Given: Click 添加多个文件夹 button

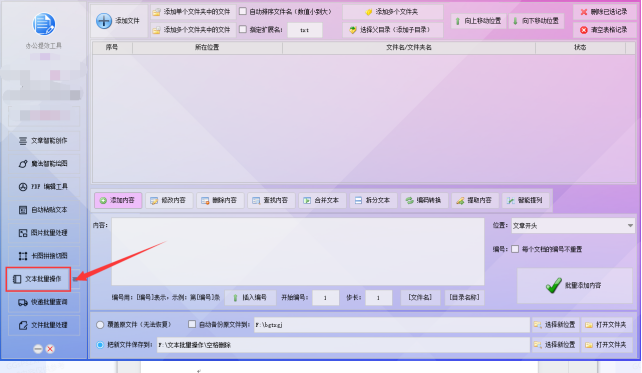Looking at the screenshot, I should 392,12.
